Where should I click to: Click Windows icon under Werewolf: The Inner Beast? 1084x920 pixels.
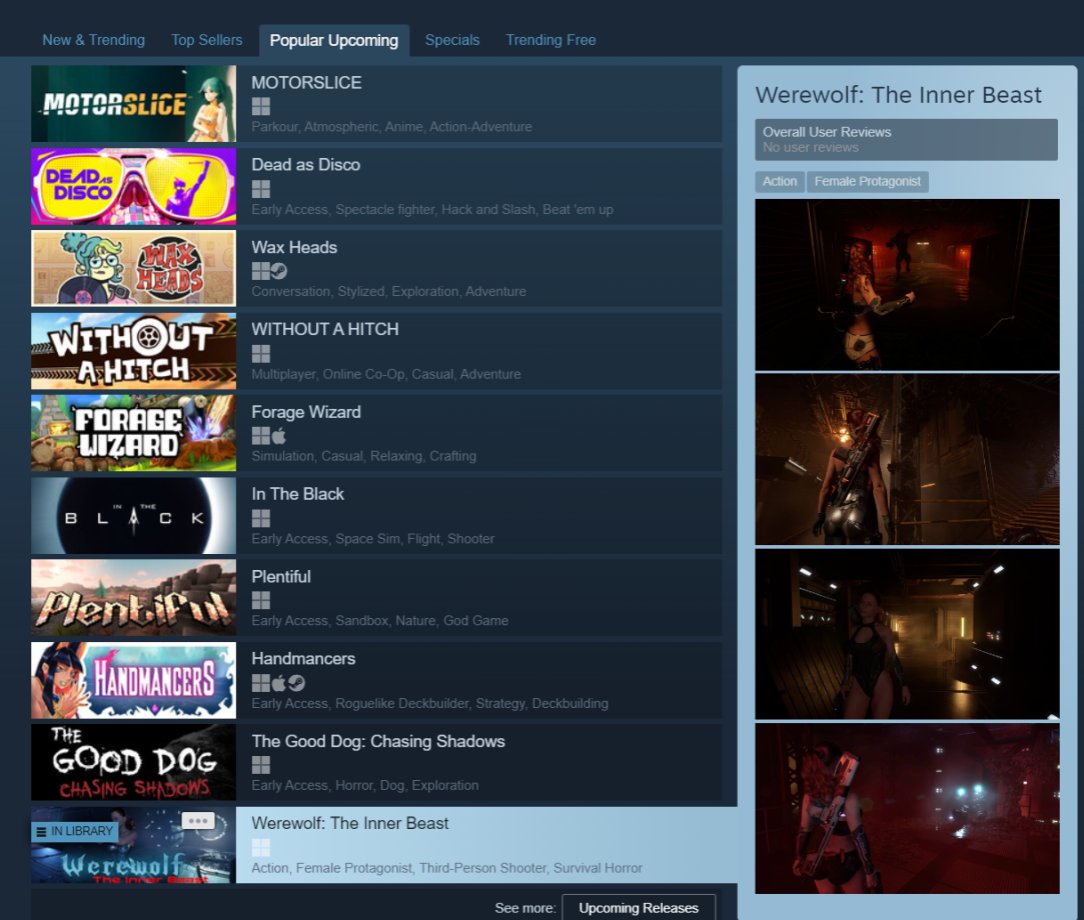[x=261, y=847]
